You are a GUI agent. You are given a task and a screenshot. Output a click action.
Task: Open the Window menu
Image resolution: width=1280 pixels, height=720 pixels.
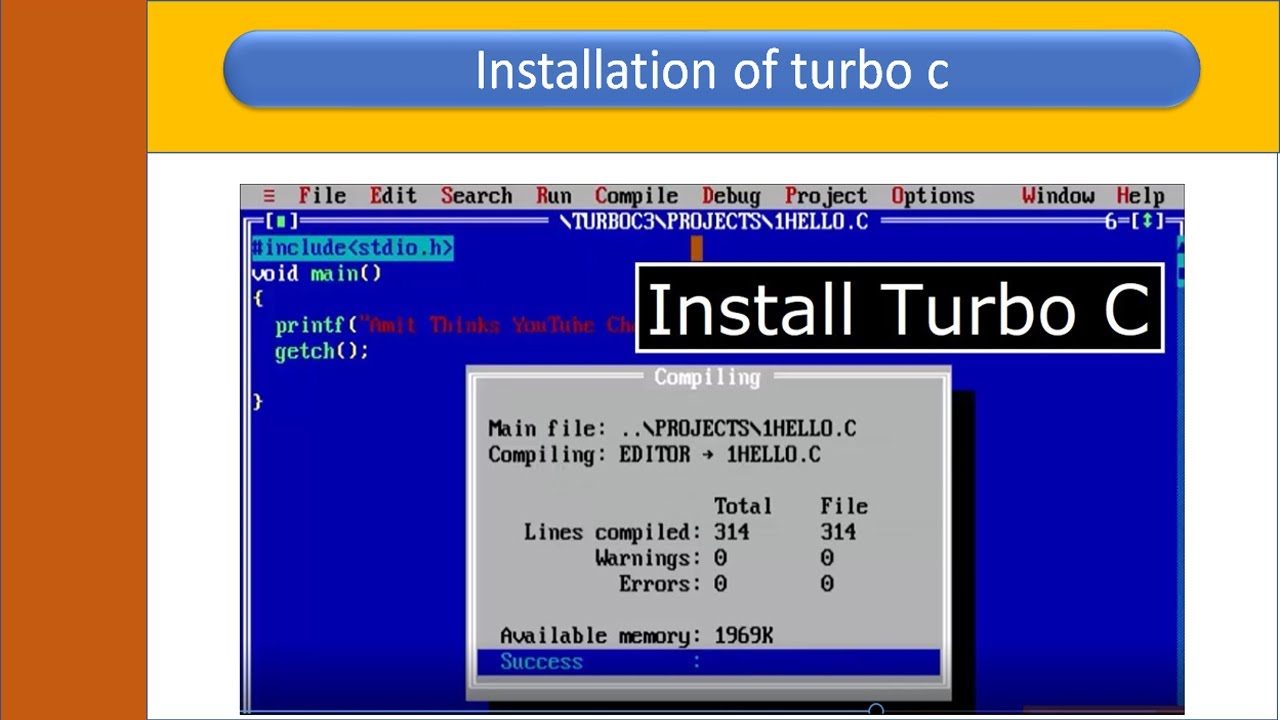coord(1058,196)
